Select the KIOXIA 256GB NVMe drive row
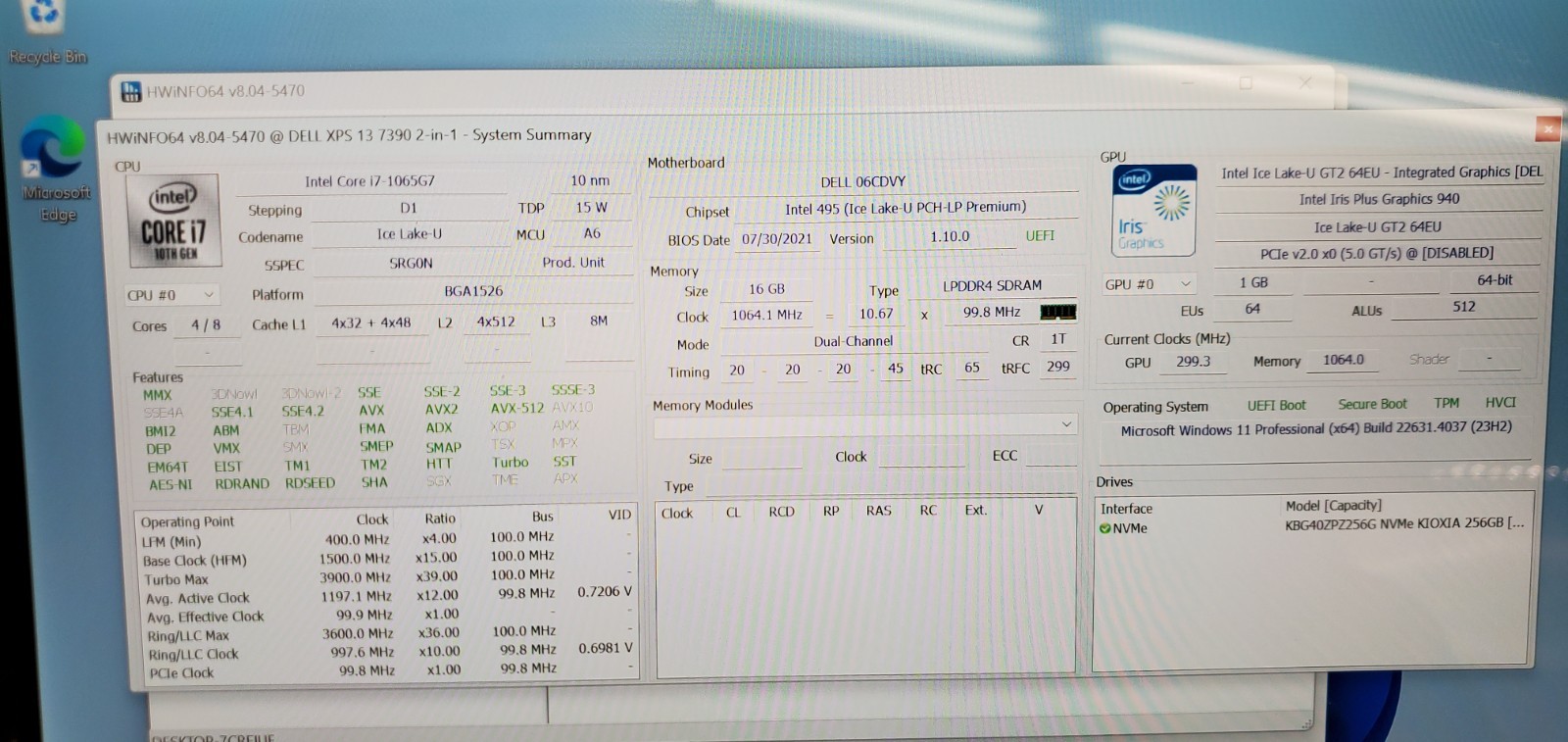1568x742 pixels. tap(1311, 525)
